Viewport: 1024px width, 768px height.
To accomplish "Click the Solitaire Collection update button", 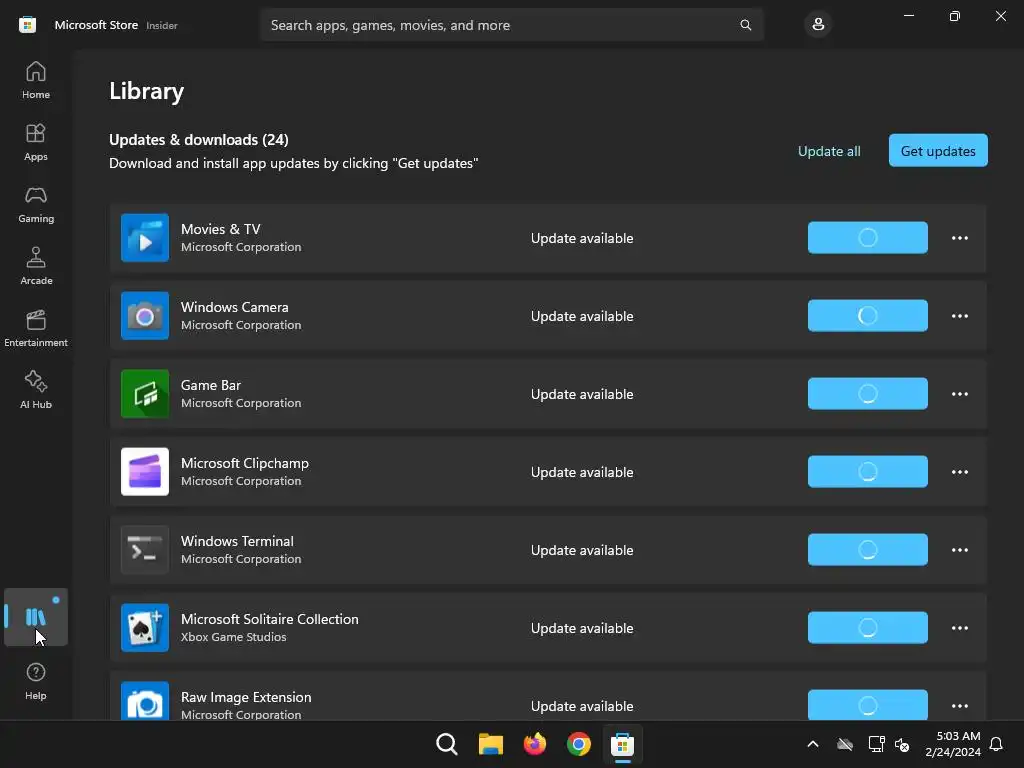I will point(867,628).
